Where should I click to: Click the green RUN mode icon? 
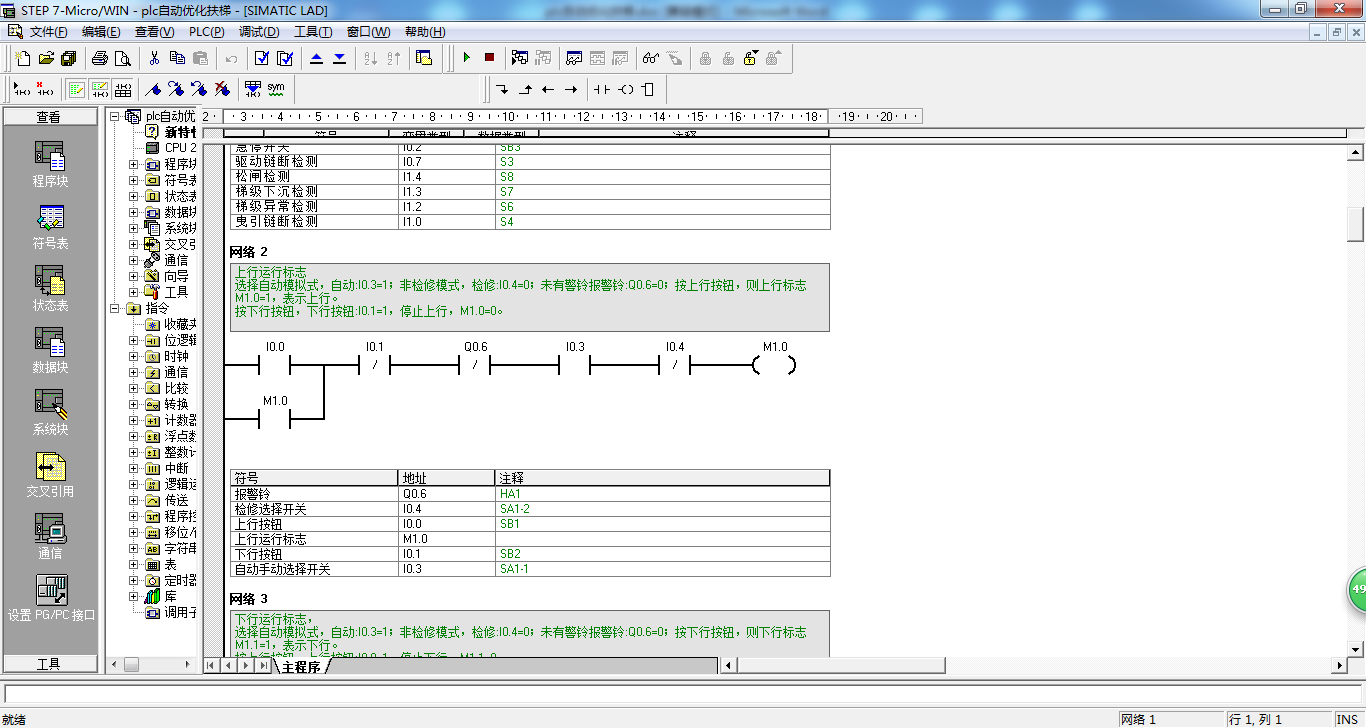click(x=466, y=58)
